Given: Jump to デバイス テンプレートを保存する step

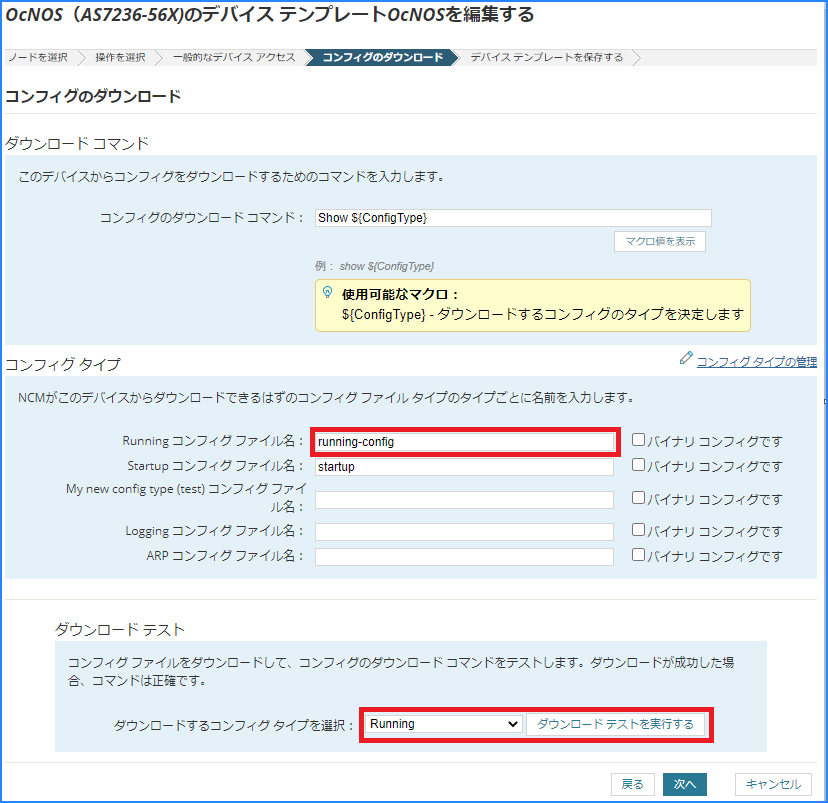Looking at the screenshot, I should pyautogui.click(x=547, y=57).
